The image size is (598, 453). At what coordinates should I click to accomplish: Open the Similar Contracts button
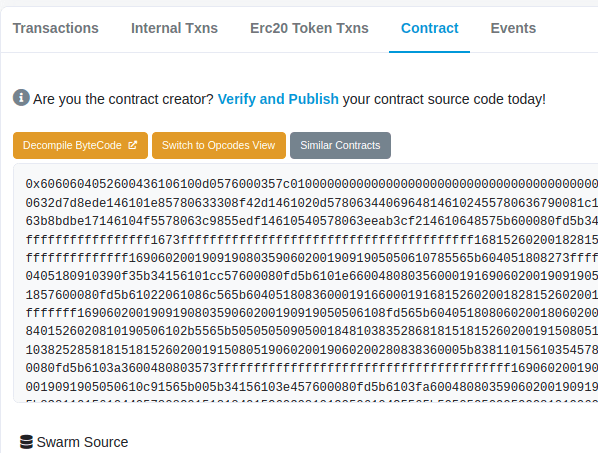[340, 145]
